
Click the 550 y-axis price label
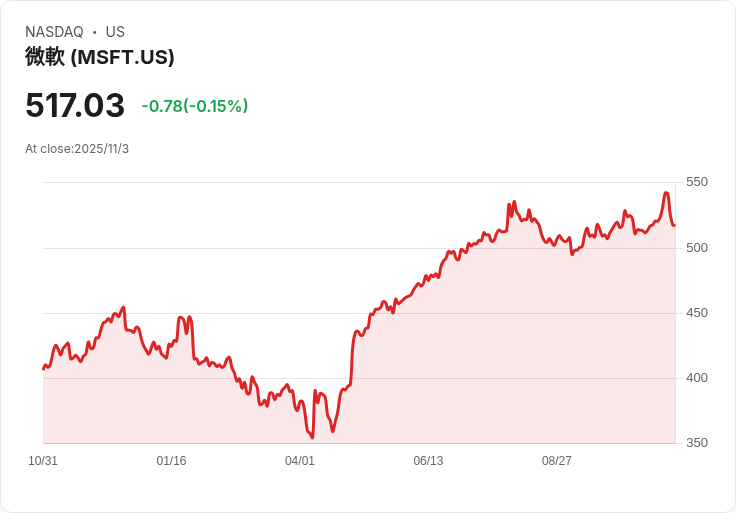coord(697,182)
